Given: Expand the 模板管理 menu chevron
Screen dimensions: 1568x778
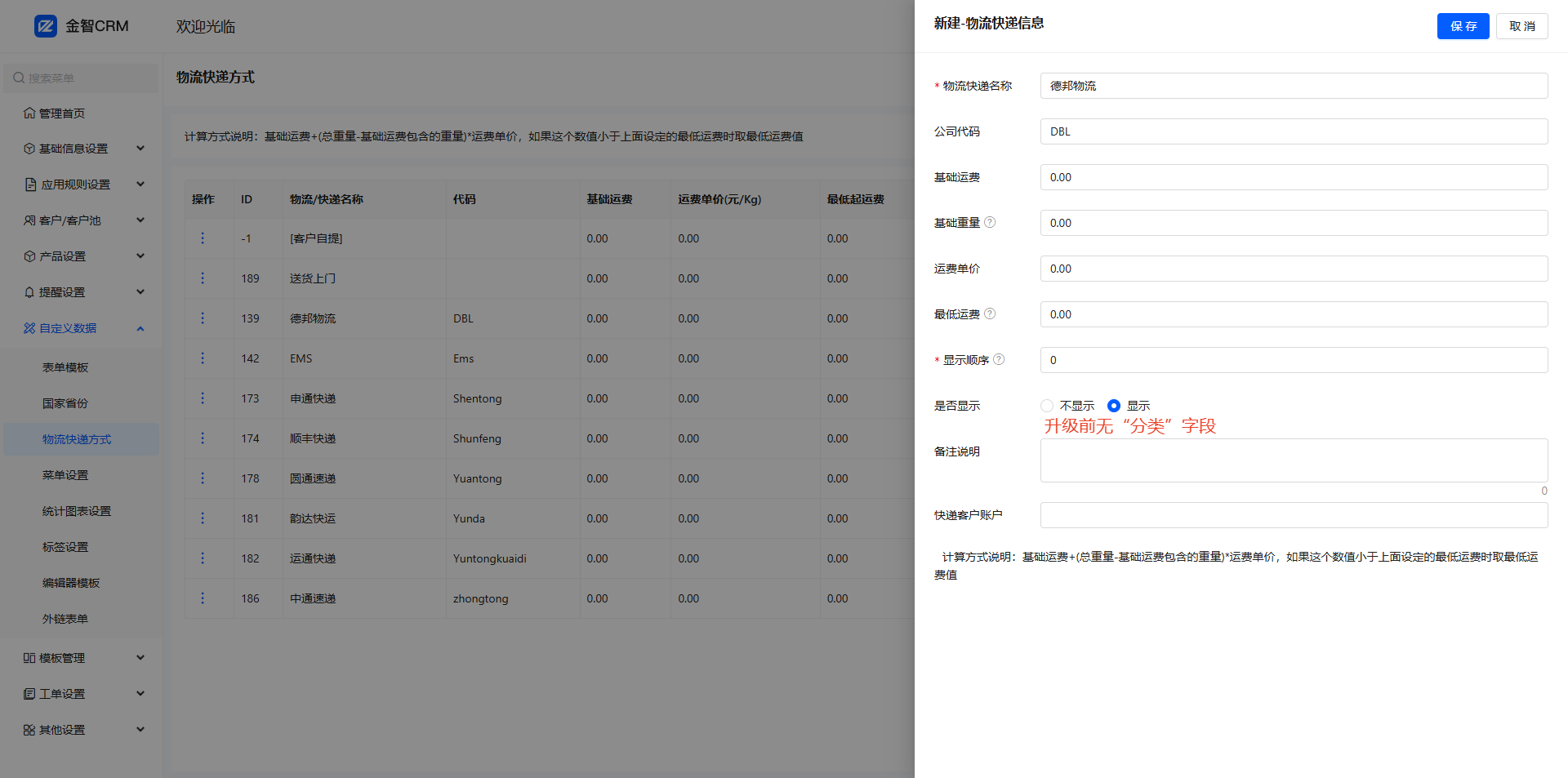Looking at the screenshot, I should (x=140, y=658).
